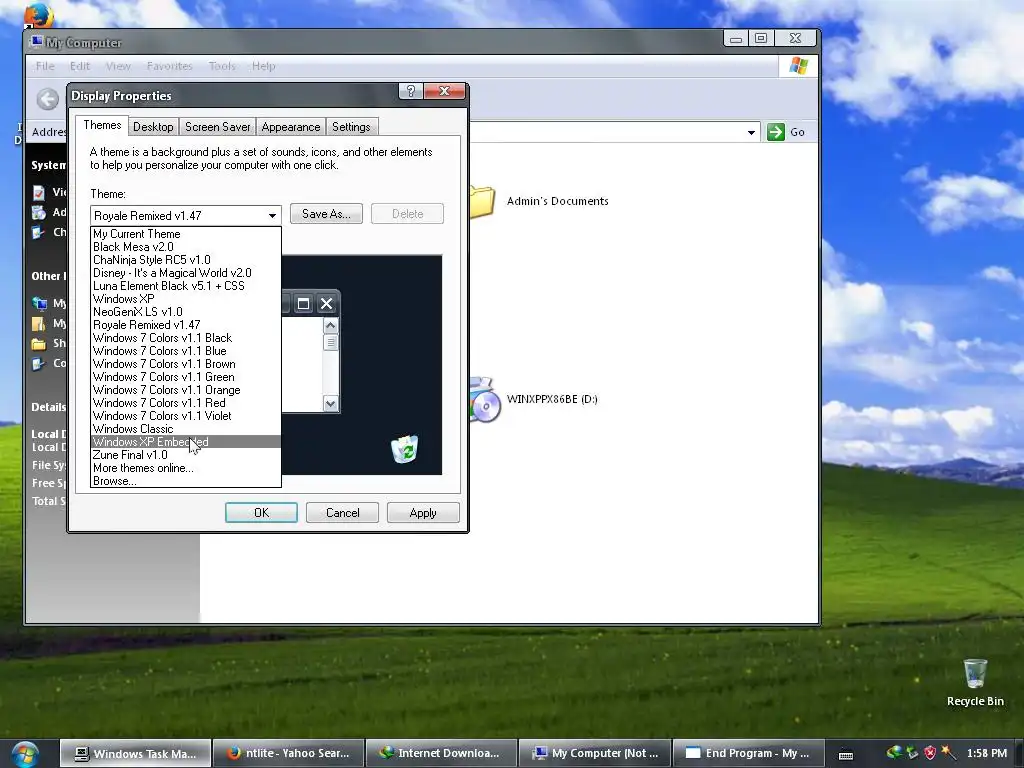The width and height of the screenshot is (1024, 768).
Task: Switch to My Computer (Not... taskbar button
Action: point(595,754)
